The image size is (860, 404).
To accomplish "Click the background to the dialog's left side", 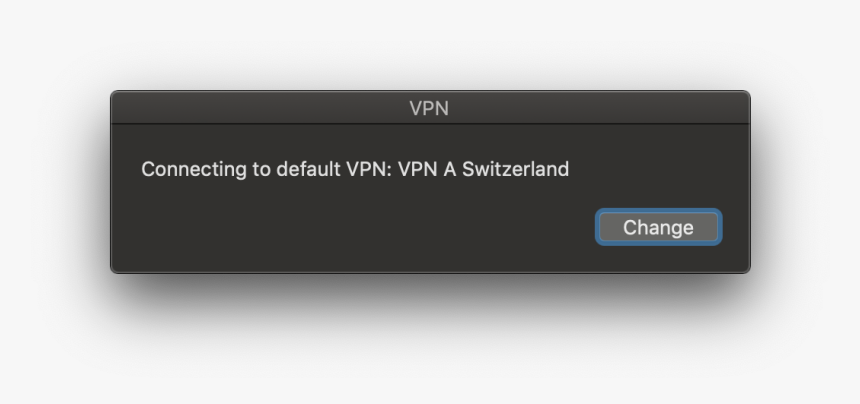I will 49,181.
